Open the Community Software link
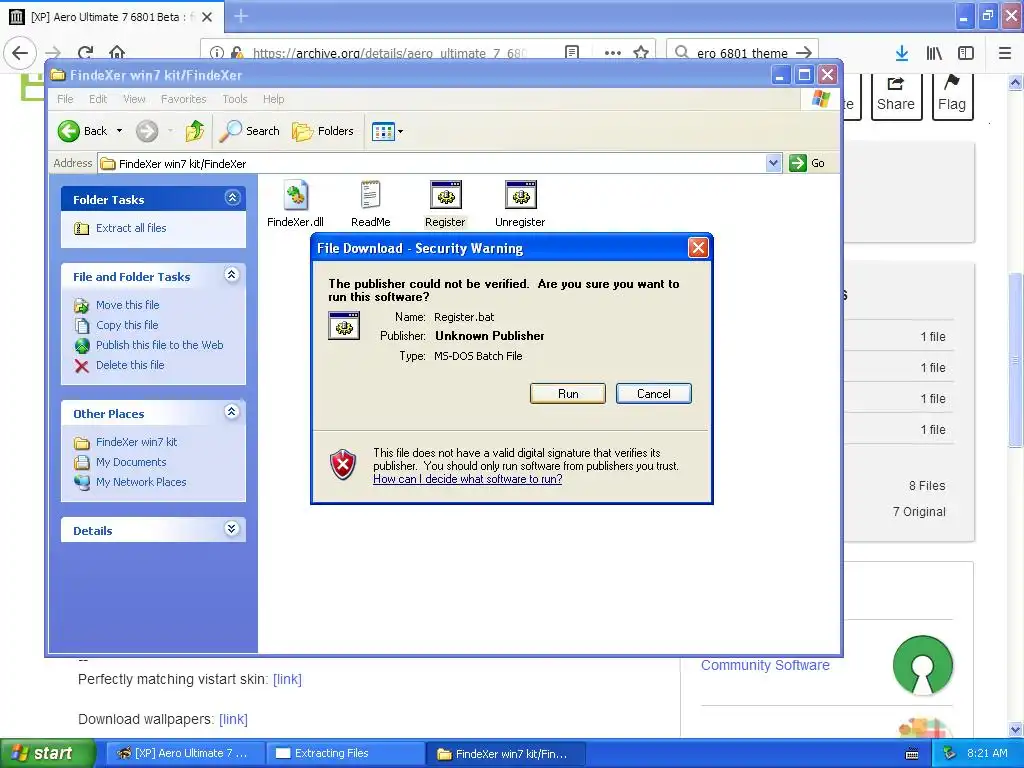 pyautogui.click(x=765, y=665)
